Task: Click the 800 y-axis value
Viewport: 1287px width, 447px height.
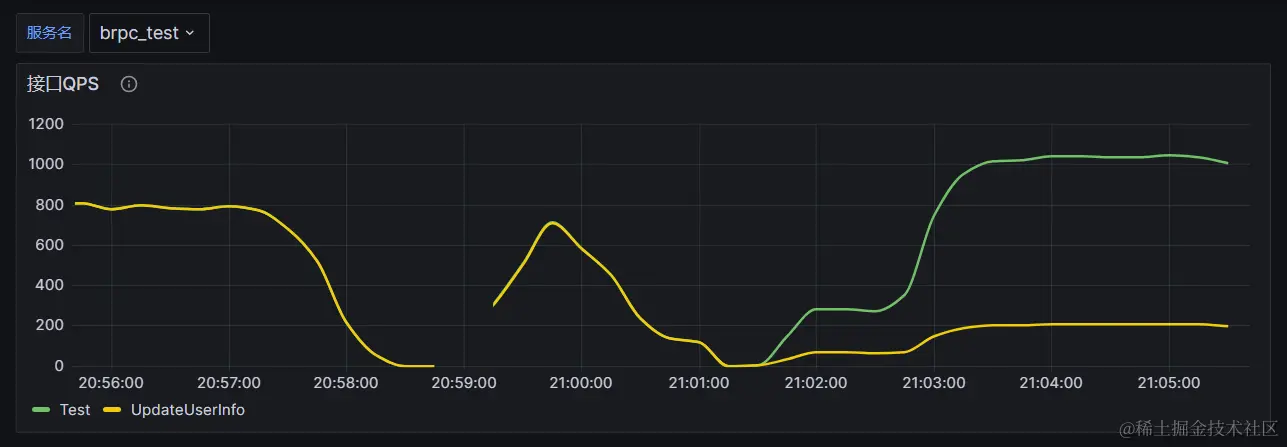Action: [x=50, y=205]
